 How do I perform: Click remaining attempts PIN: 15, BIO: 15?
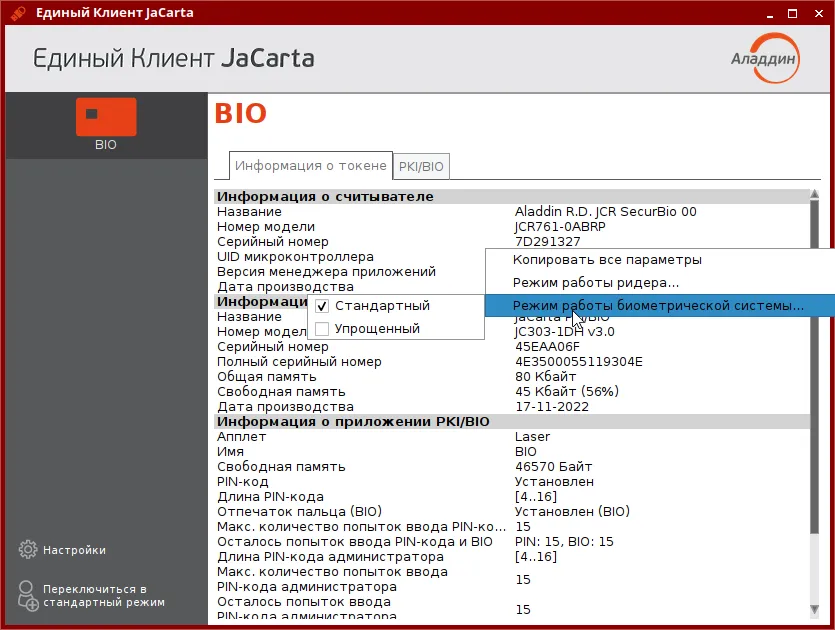pos(564,542)
